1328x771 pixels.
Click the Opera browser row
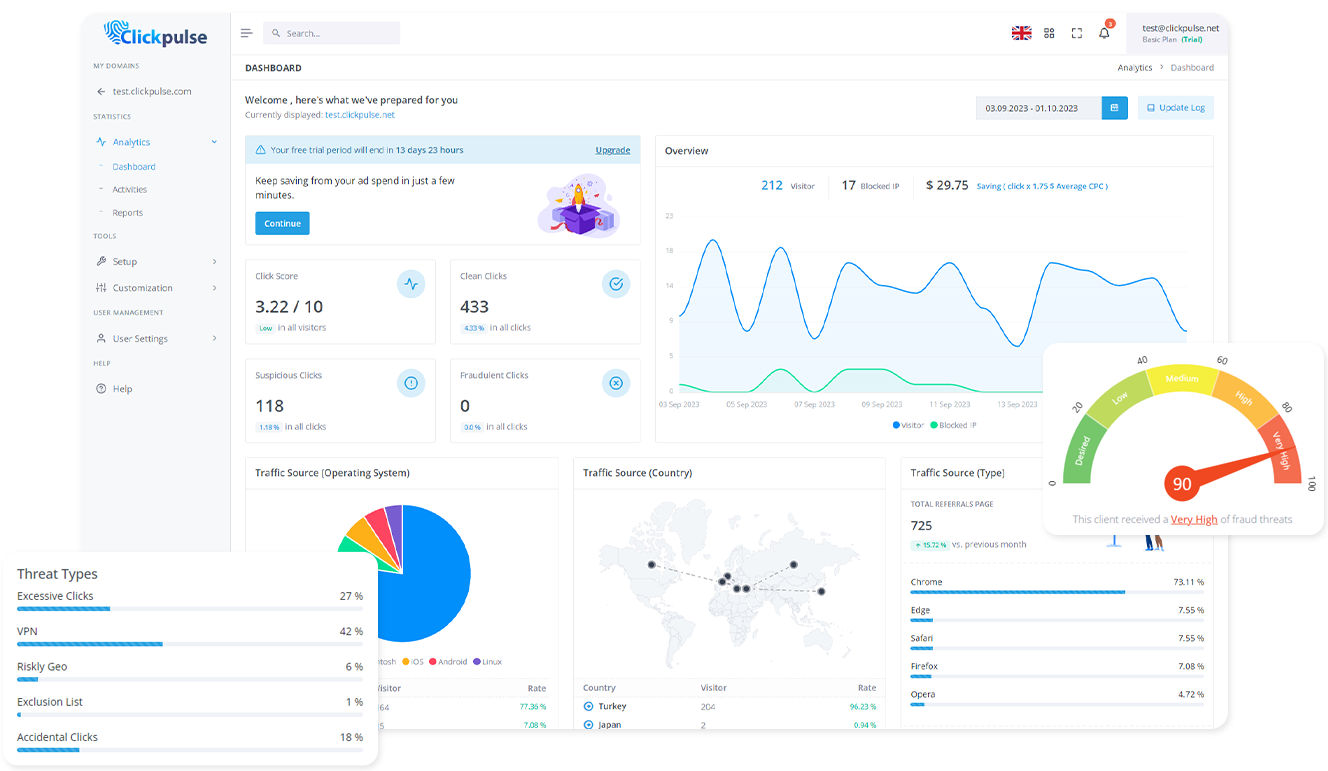click(x=1057, y=698)
